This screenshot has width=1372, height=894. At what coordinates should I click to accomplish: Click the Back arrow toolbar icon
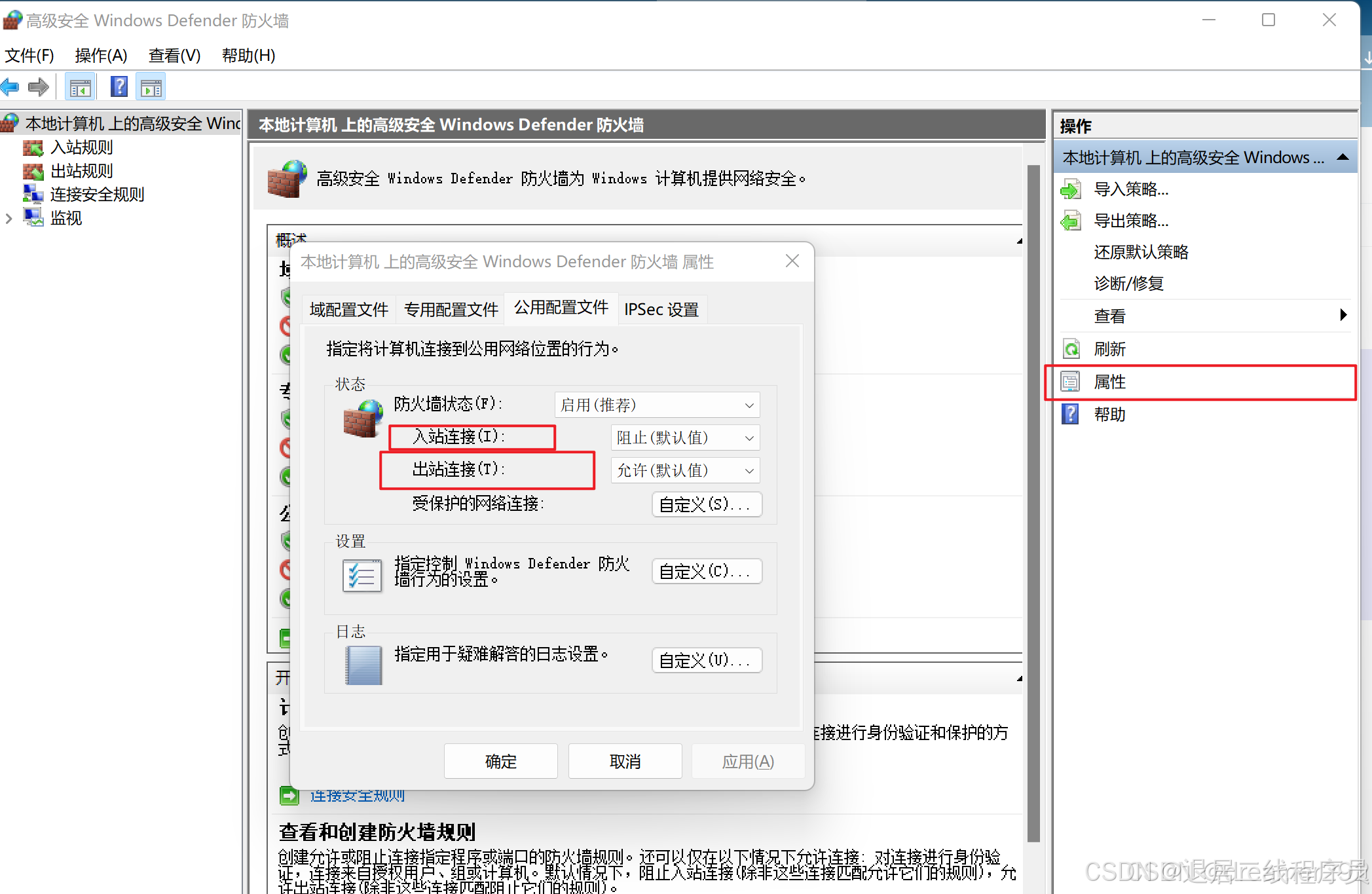[x=10, y=87]
